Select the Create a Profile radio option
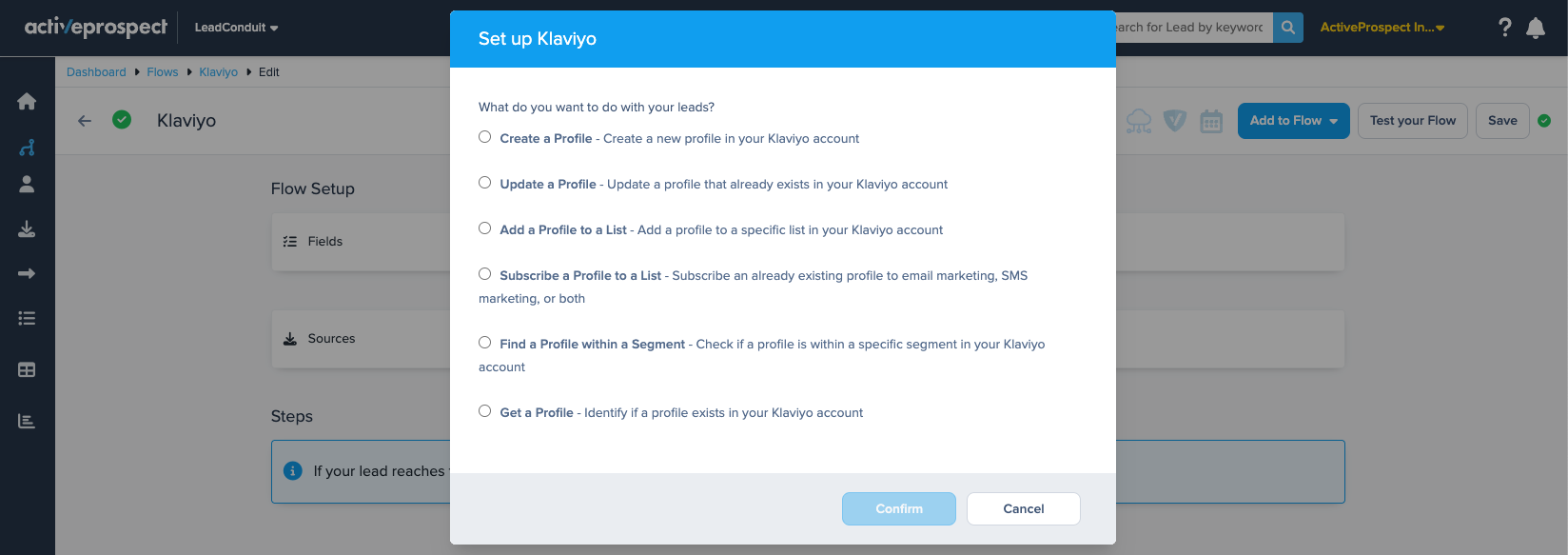 tap(485, 137)
